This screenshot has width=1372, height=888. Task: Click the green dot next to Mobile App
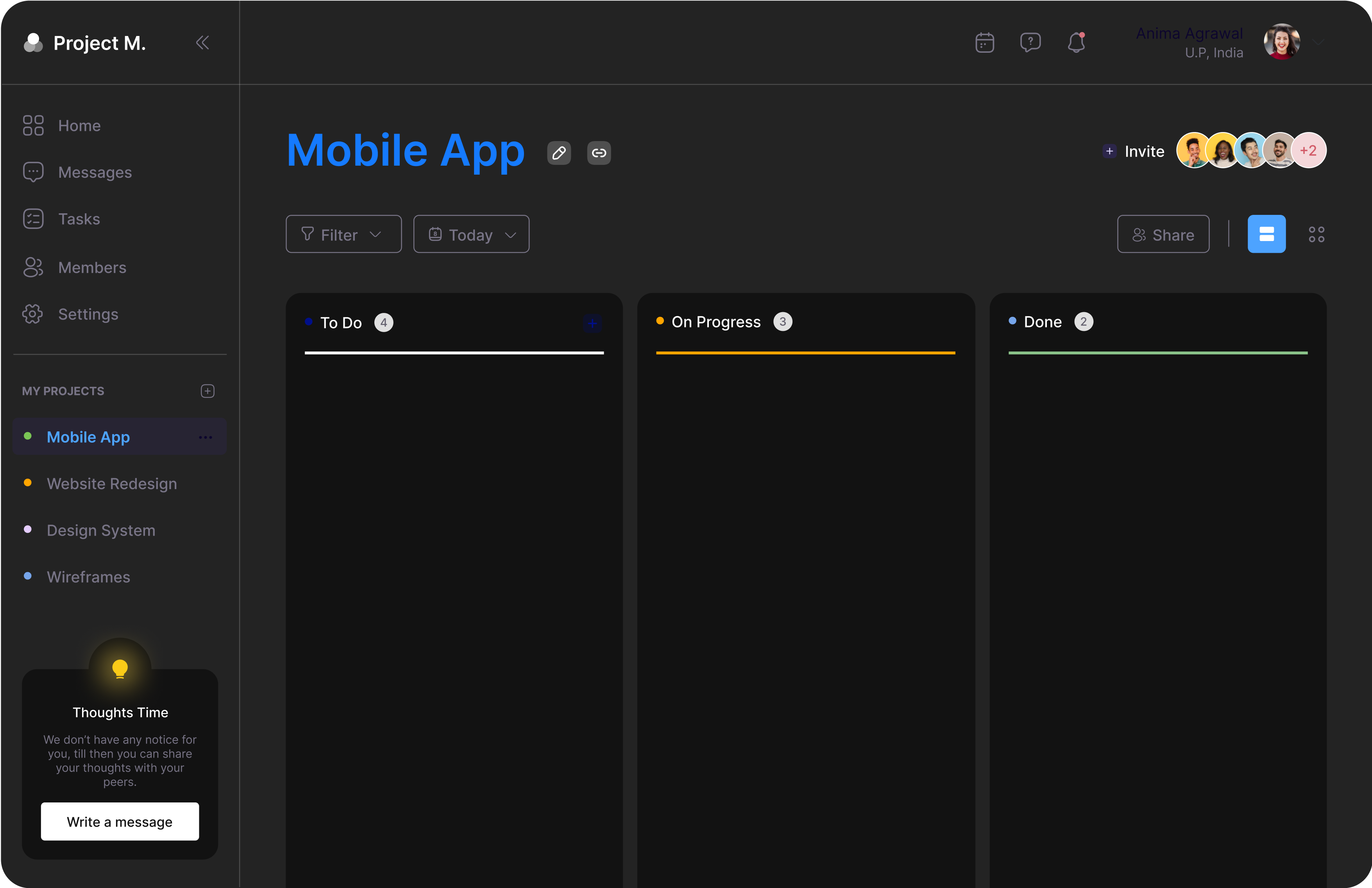tap(28, 437)
